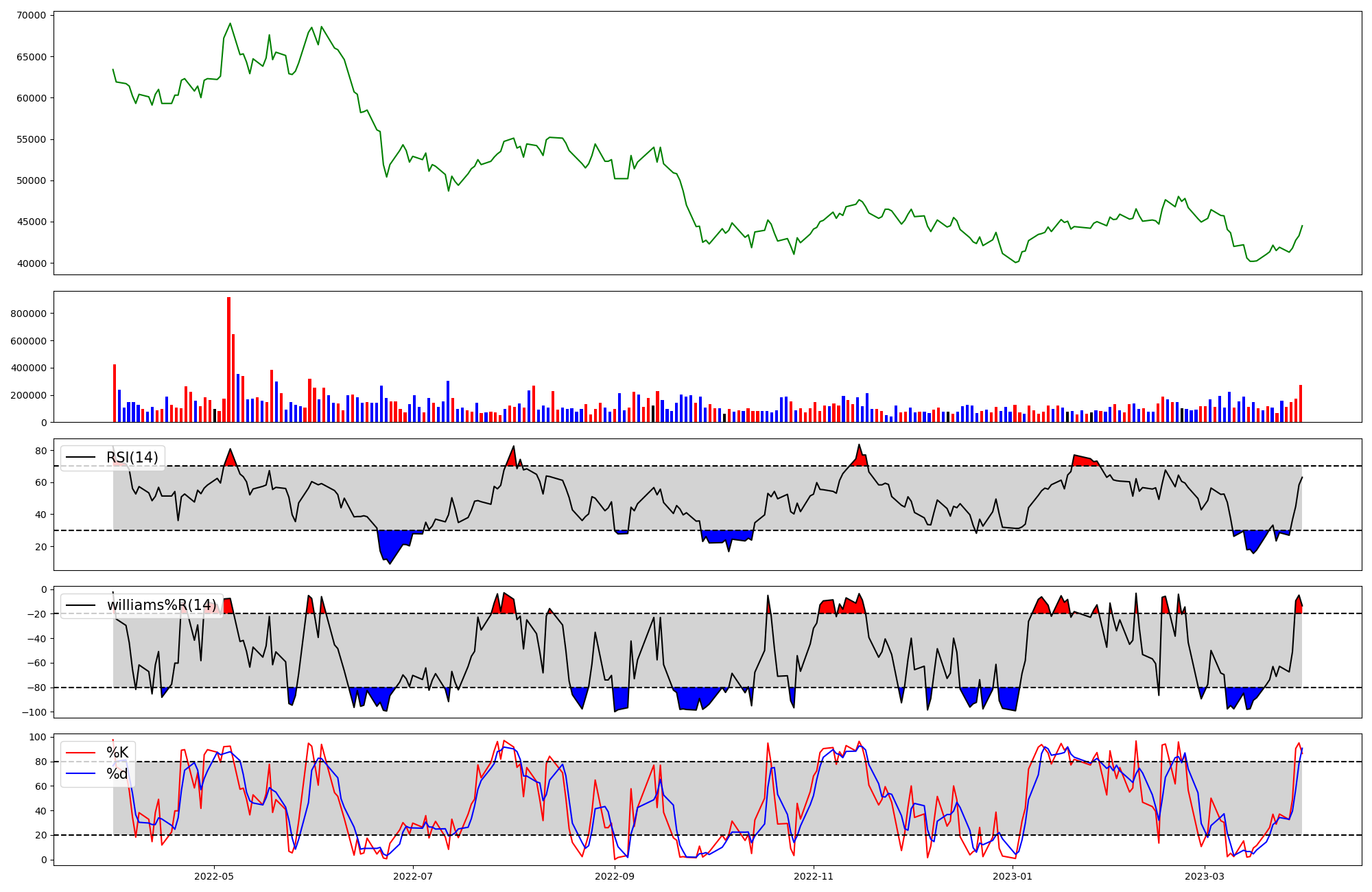The width and height of the screenshot is (1372, 892).
Task: Click the -100 Williams %R axis label
Action: 34,712
